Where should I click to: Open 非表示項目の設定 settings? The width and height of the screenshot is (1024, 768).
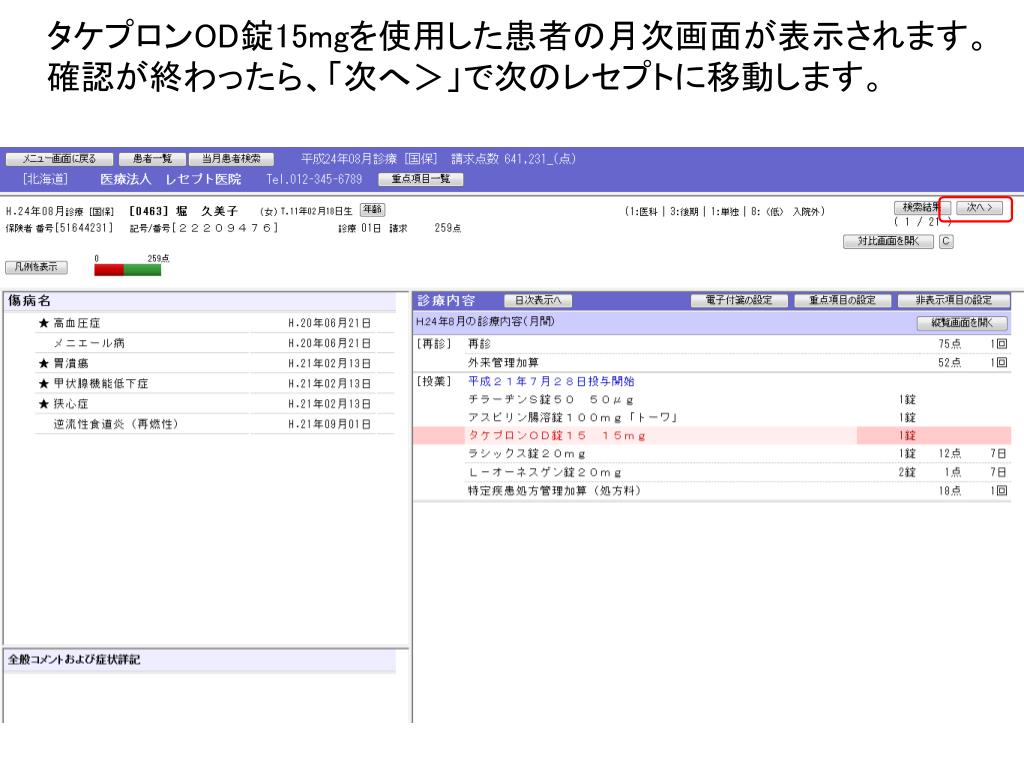[953, 300]
